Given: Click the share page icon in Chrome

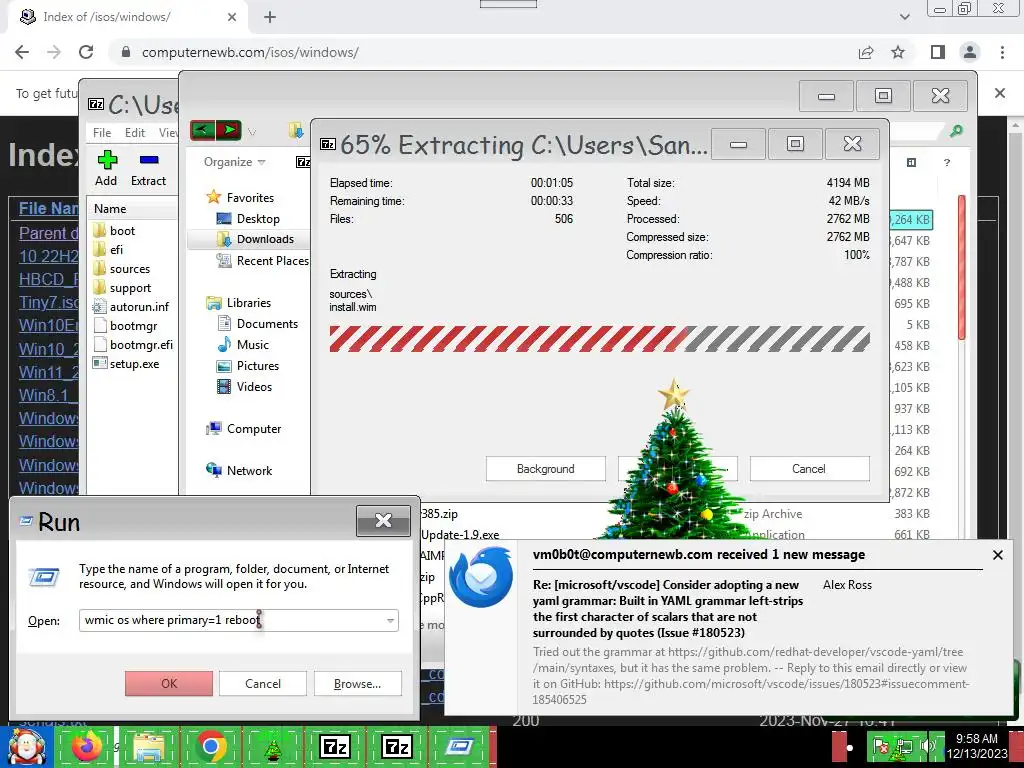Looking at the screenshot, I should click(x=866, y=52).
